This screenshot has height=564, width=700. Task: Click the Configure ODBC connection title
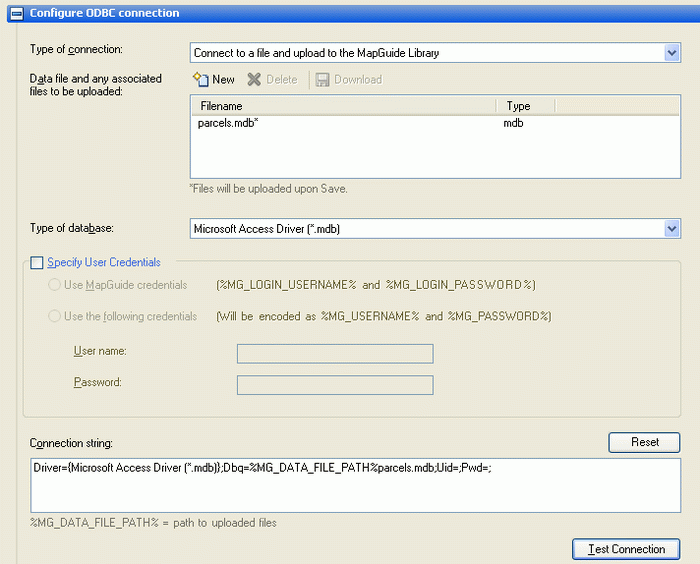[x=104, y=13]
